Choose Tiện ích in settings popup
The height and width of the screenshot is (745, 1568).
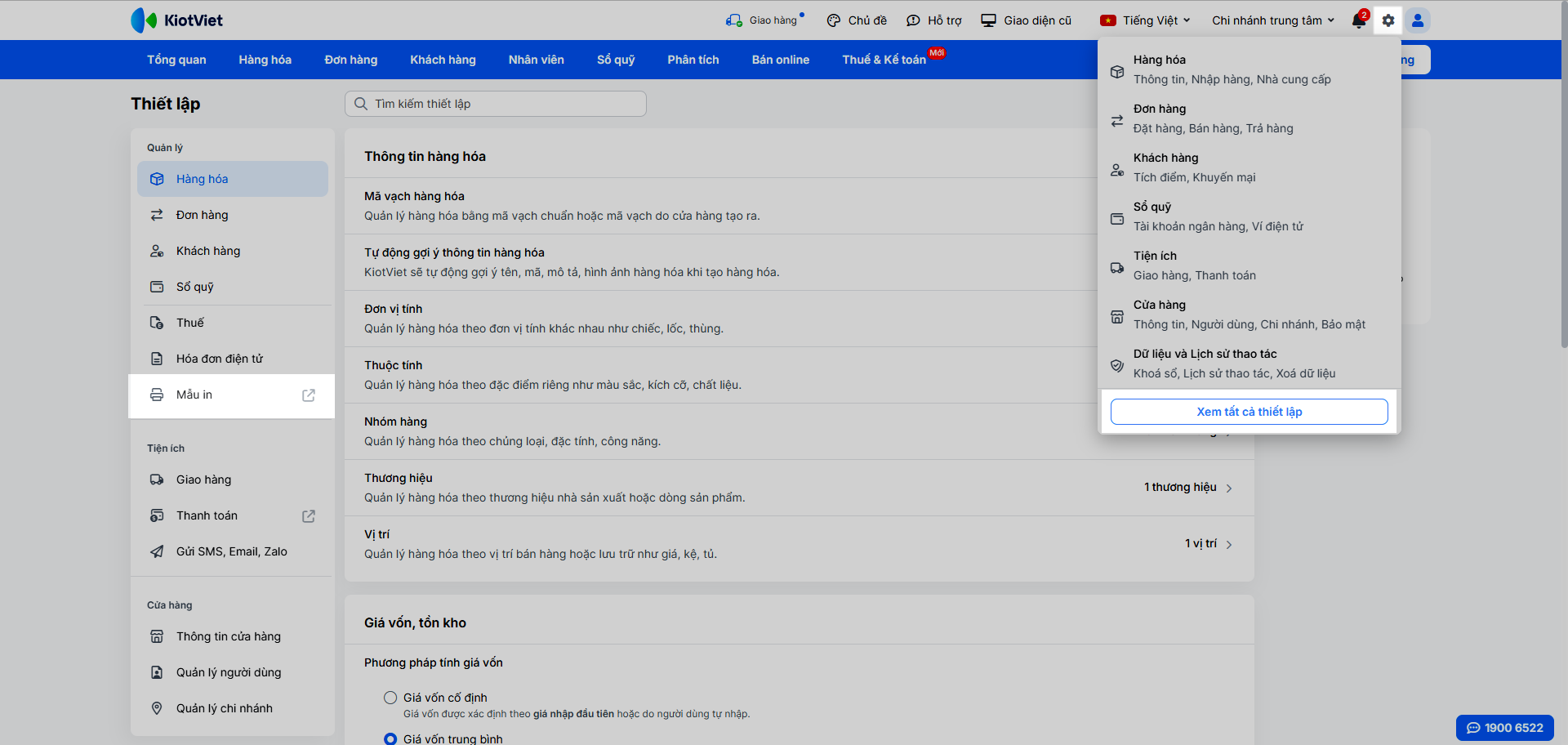point(1249,265)
